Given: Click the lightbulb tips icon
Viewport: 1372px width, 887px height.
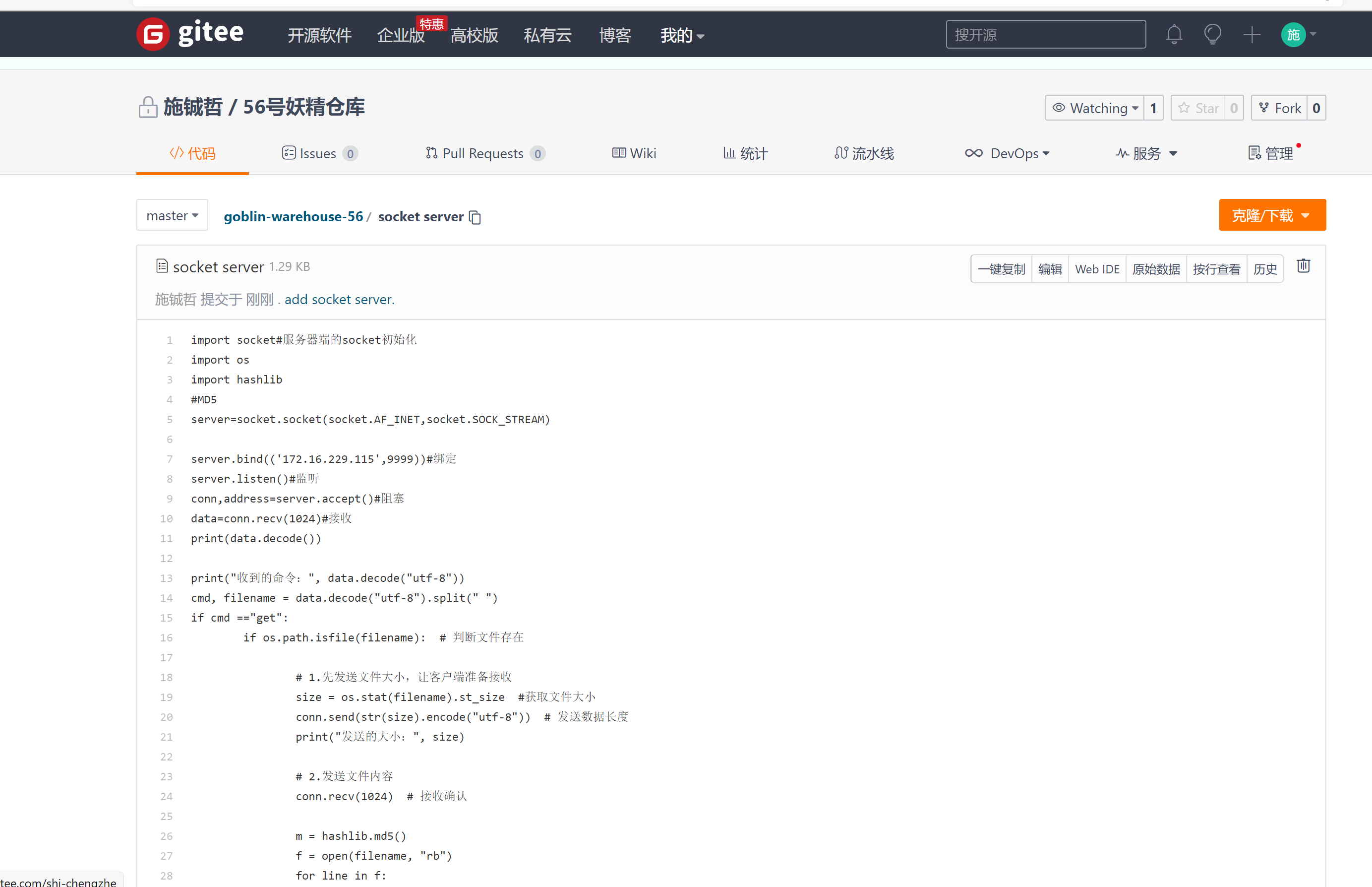Looking at the screenshot, I should (x=1212, y=35).
